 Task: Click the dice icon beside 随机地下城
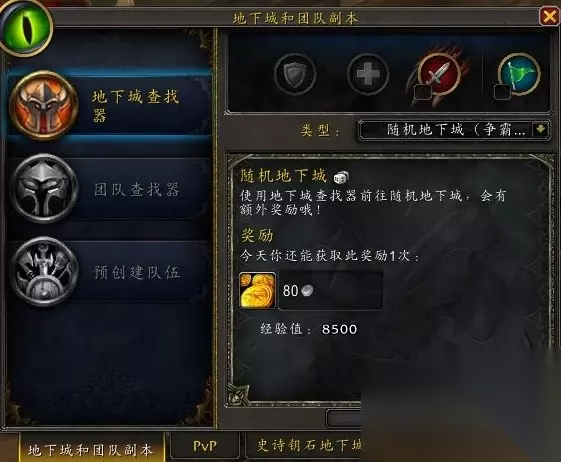[341, 177]
